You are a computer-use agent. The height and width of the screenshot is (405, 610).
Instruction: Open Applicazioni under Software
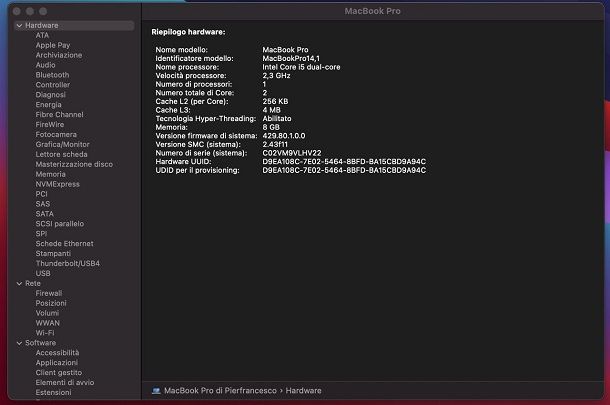(57, 363)
